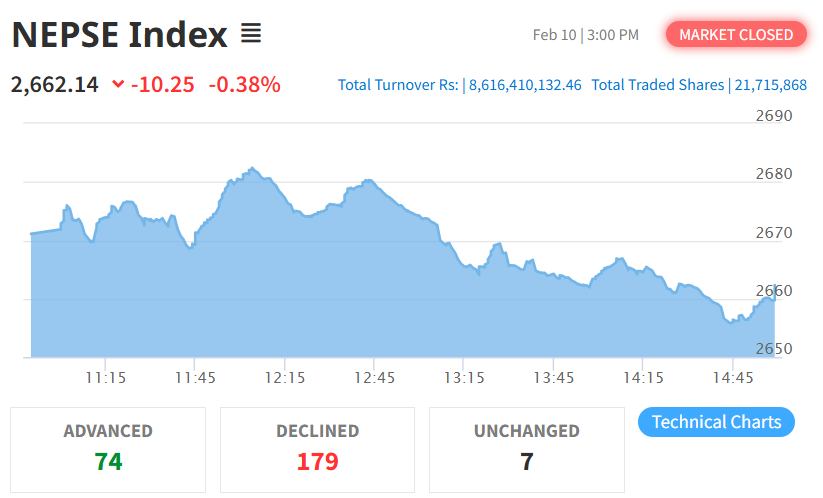Open the menu icon beside NEPSE Index
This screenshot has width=823, height=498.
click(251, 35)
